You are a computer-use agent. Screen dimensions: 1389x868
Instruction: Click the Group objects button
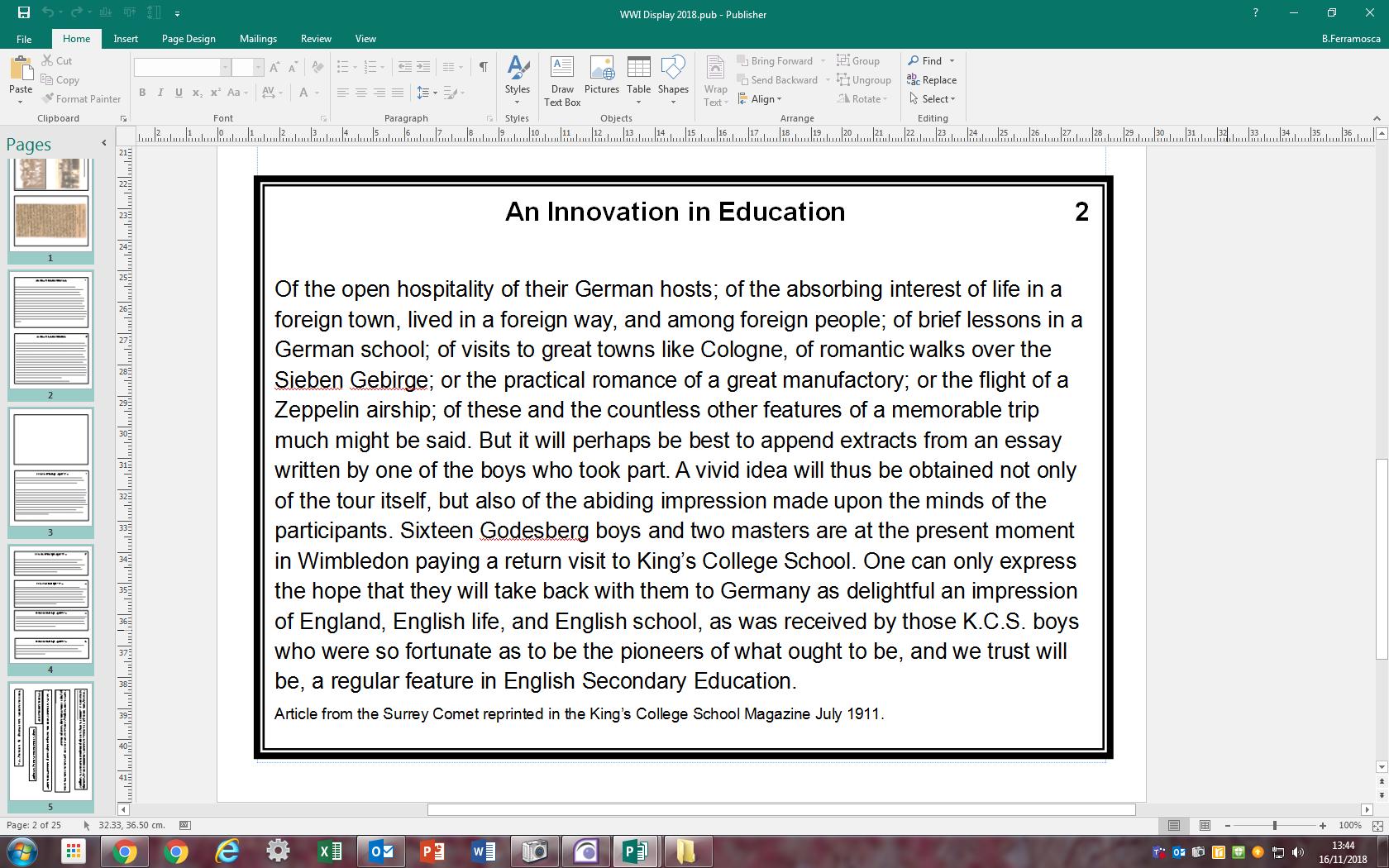pyautogui.click(x=858, y=61)
